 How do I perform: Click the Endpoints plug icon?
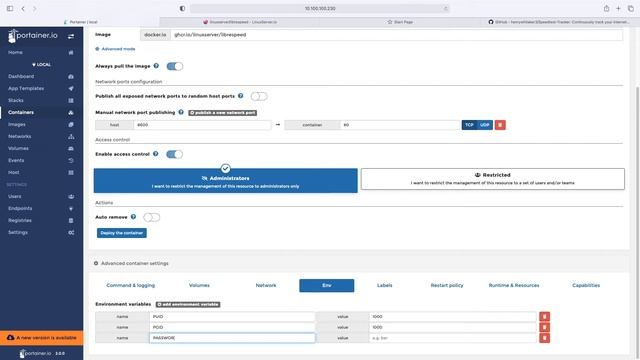[71, 209]
